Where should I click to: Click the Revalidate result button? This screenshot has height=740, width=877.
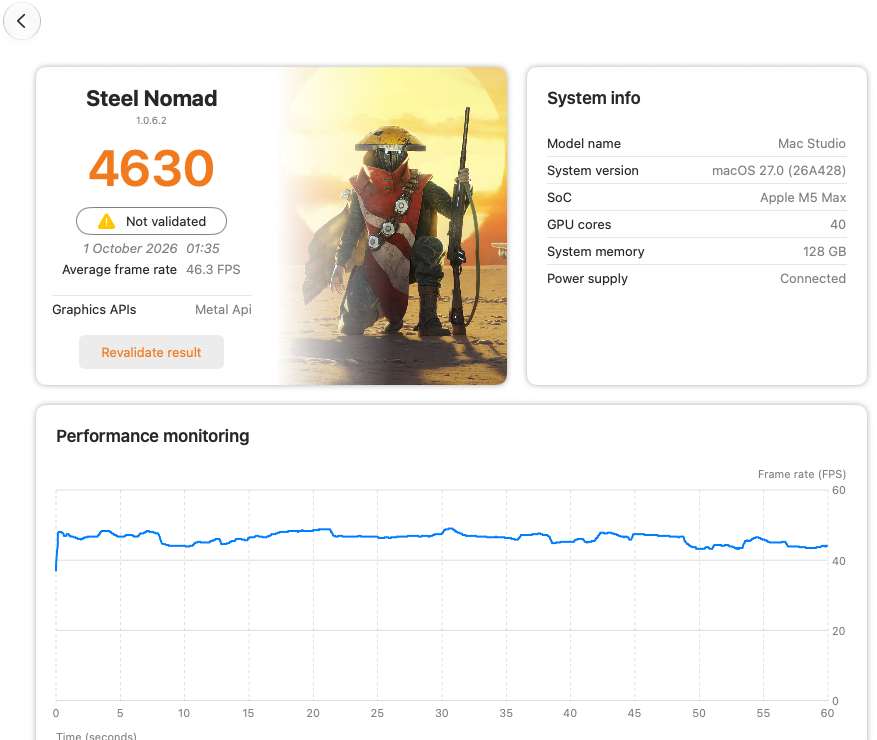151,352
